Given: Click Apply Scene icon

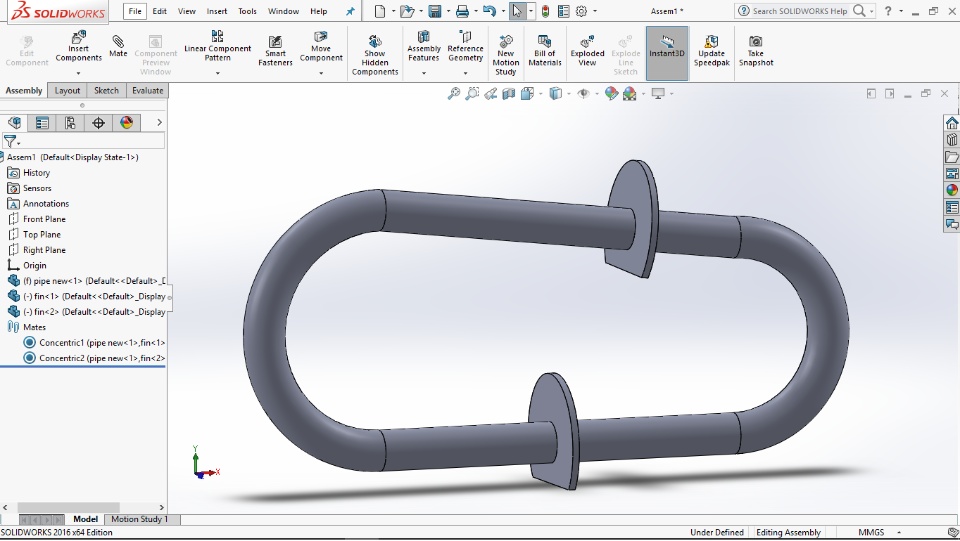Looking at the screenshot, I should click(629, 94).
